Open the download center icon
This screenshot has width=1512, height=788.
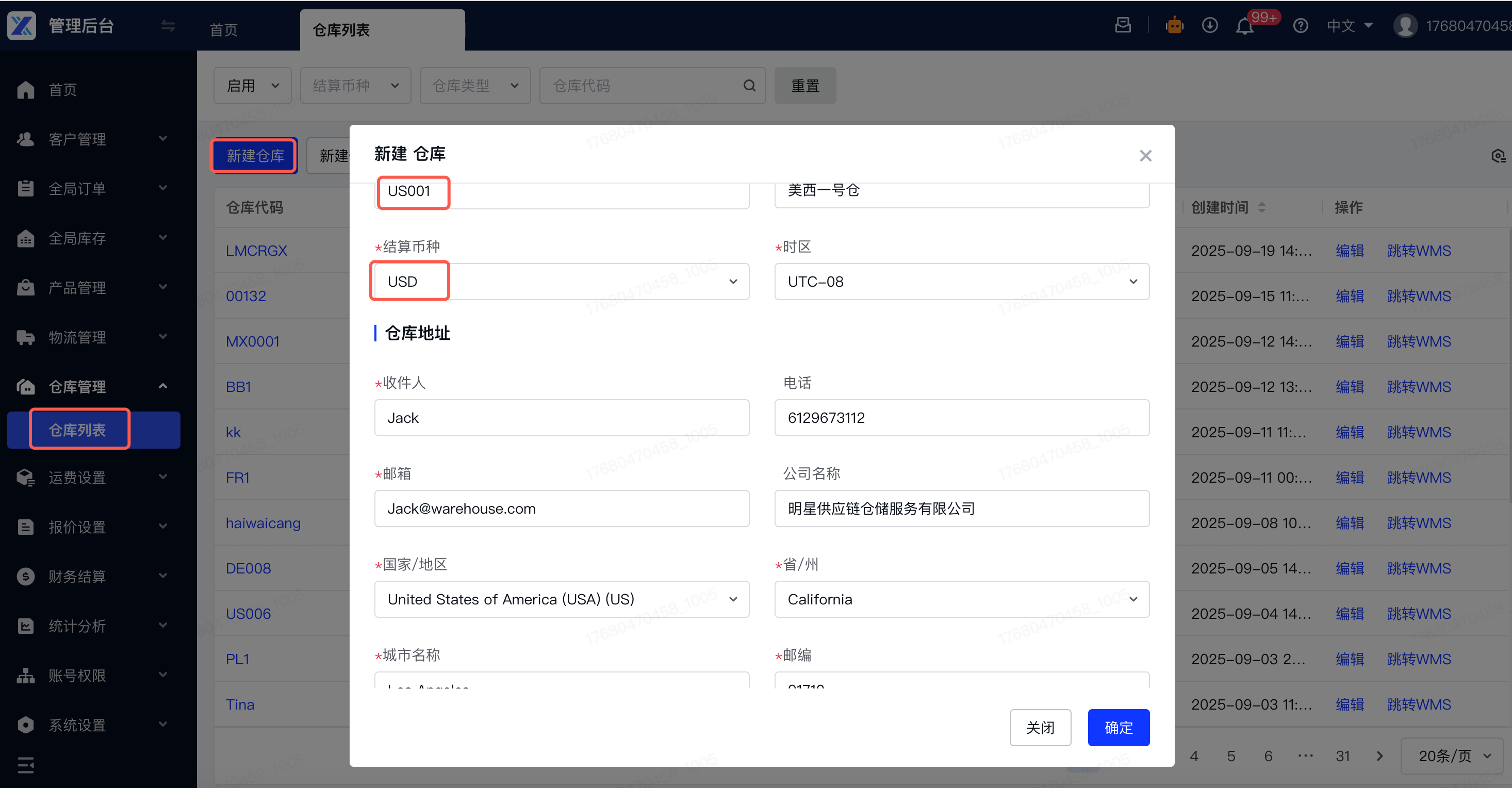[x=1209, y=26]
